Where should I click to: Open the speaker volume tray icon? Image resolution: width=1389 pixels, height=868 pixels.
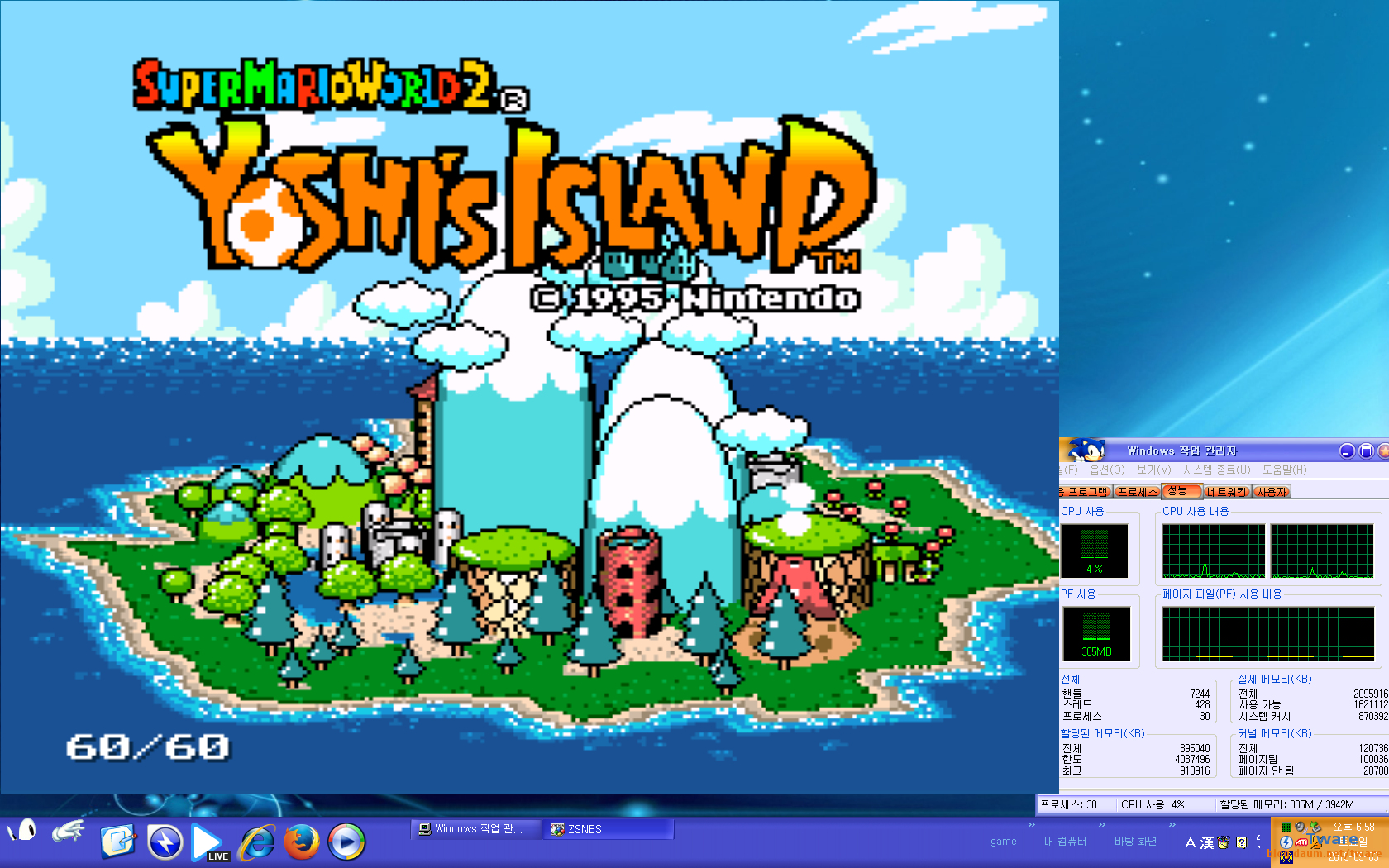tap(1301, 827)
